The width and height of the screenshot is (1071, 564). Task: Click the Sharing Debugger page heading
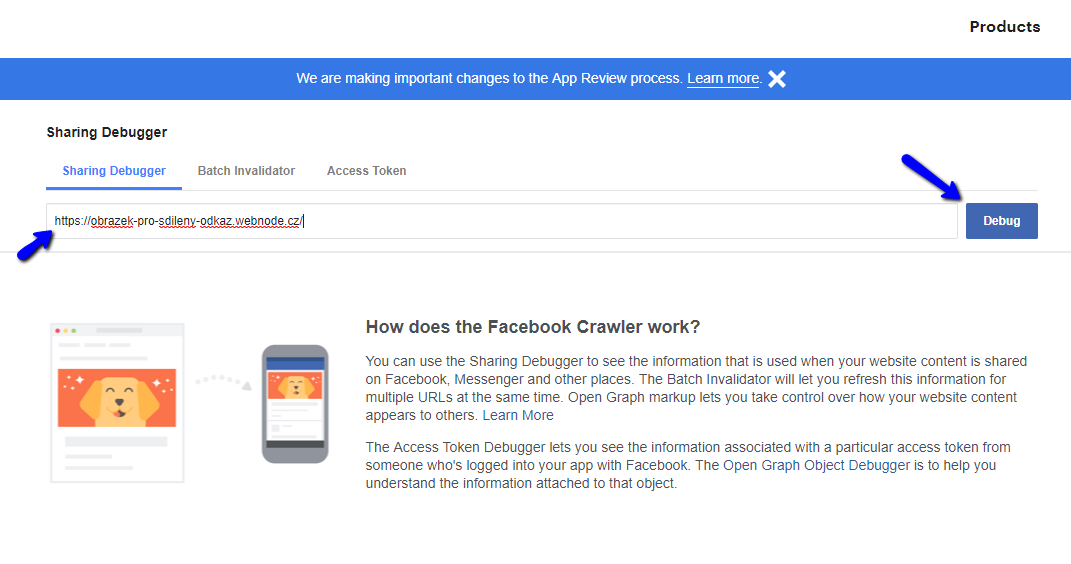coord(107,132)
